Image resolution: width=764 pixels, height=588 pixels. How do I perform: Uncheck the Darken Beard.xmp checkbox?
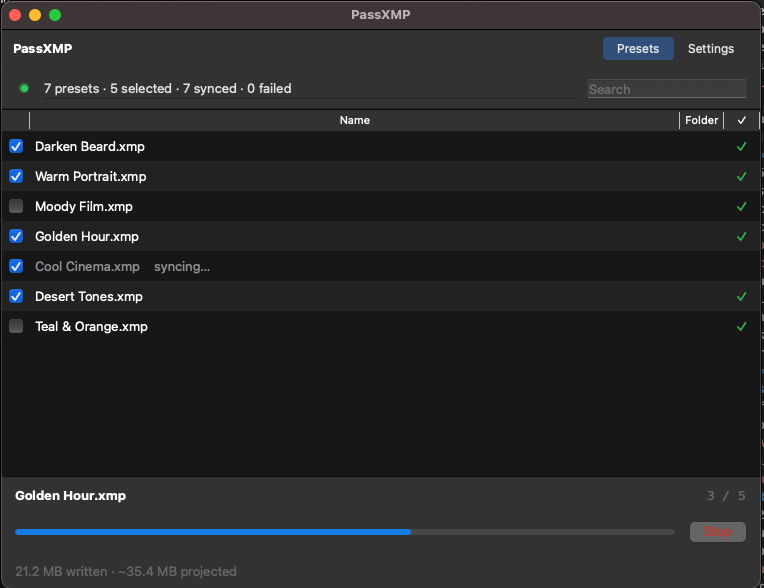click(16, 146)
